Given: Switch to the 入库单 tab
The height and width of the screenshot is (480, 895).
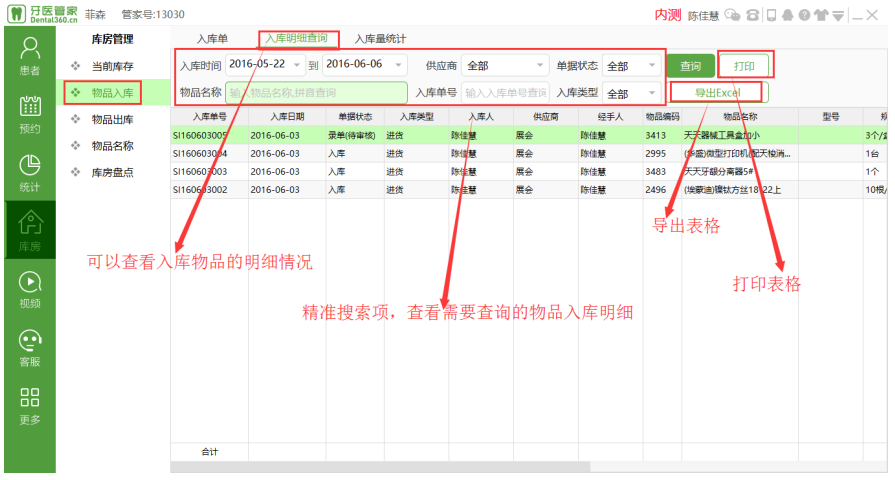Looking at the screenshot, I should click(212, 39).
